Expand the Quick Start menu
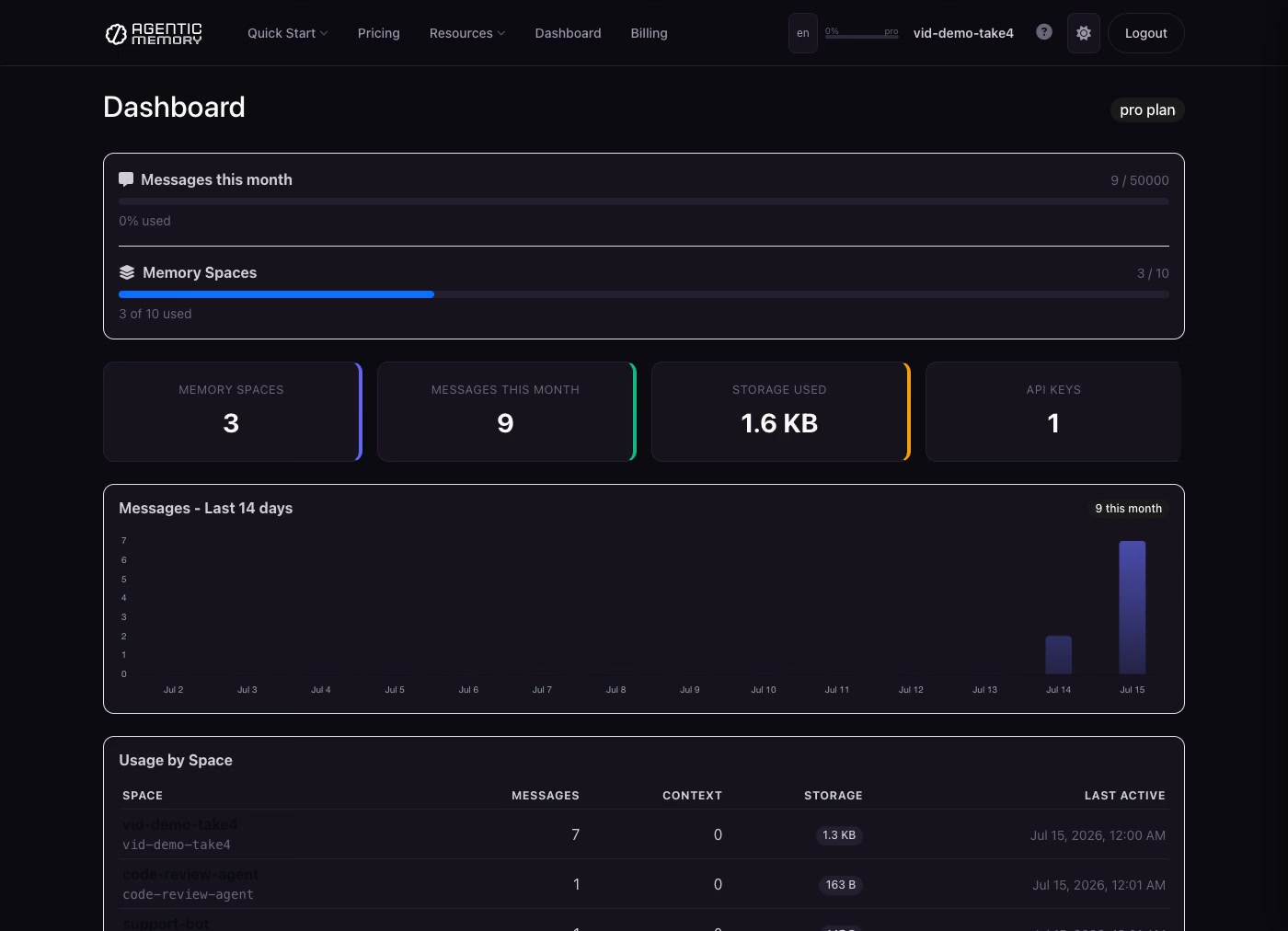1288x931 pixels. [287, 33]
